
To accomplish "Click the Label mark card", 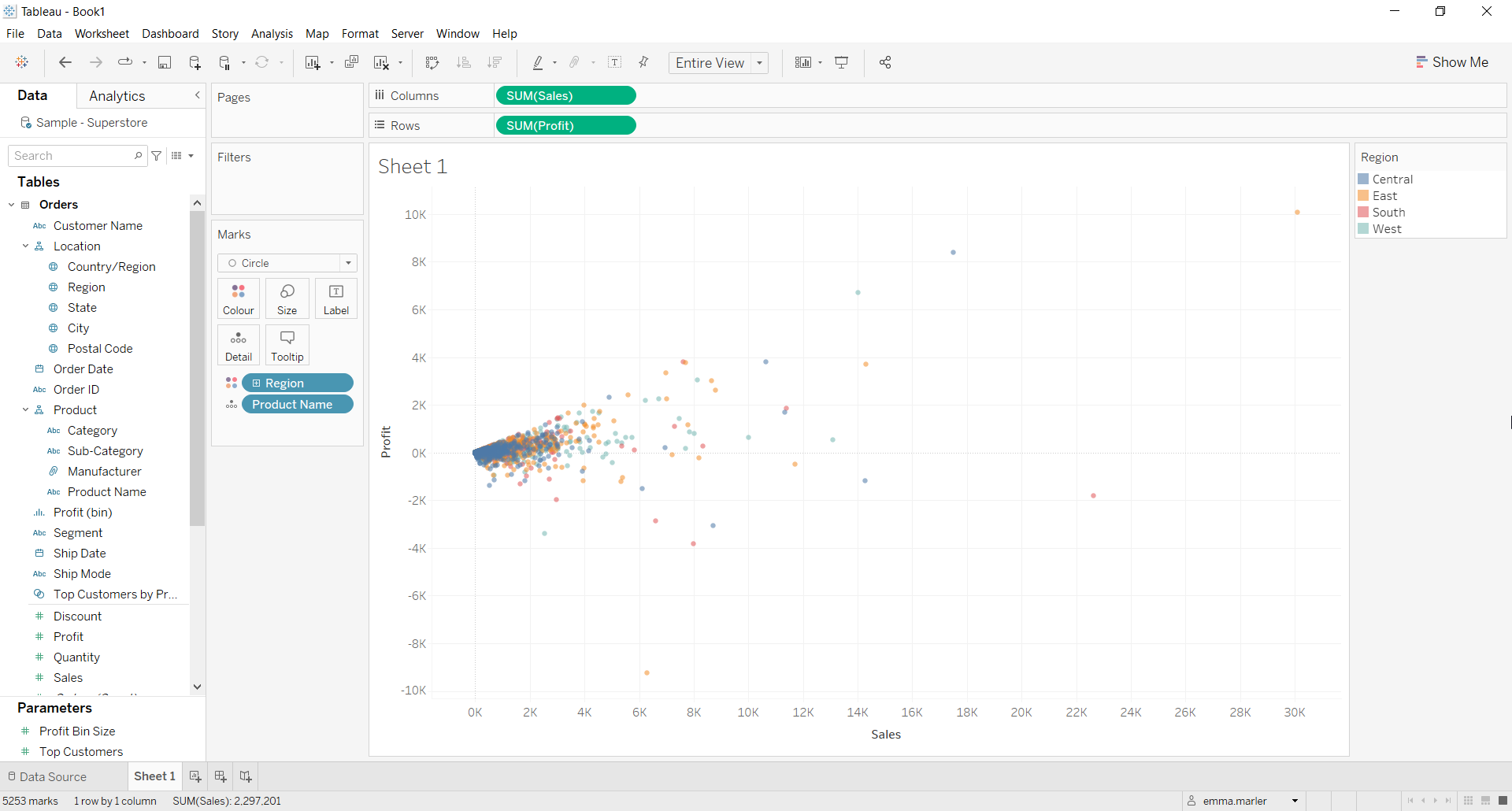I will (x=335, y=298).
